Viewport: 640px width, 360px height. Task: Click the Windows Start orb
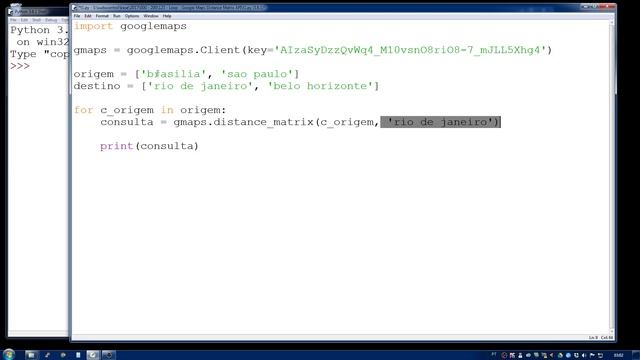[9, 355]
